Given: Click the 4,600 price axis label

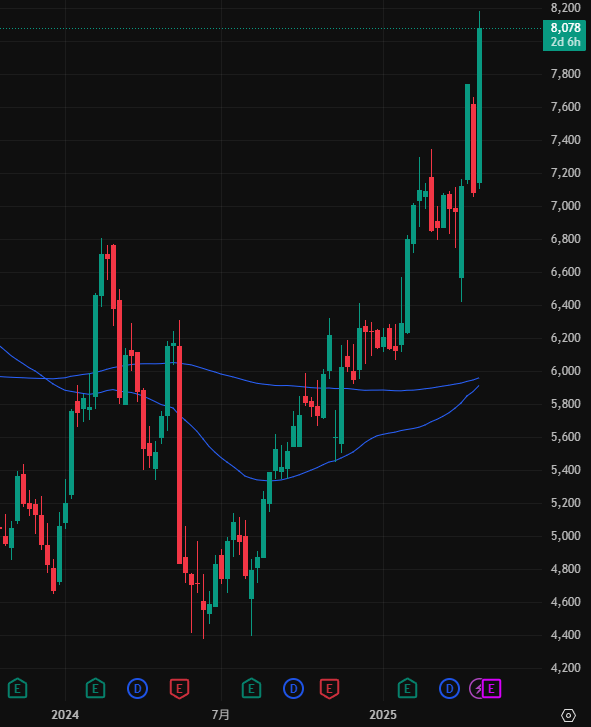Looking at the screenshot, I should pyautogui.click(x=566, y=601).
